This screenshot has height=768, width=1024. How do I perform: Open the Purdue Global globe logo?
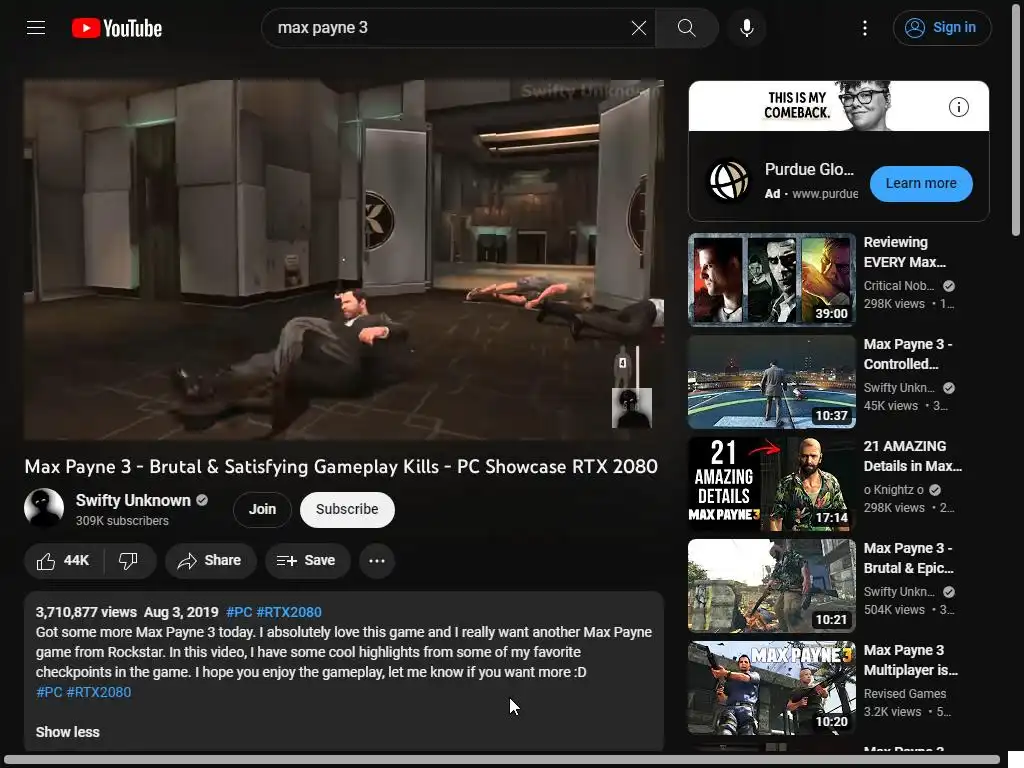[x=729, y=181]
